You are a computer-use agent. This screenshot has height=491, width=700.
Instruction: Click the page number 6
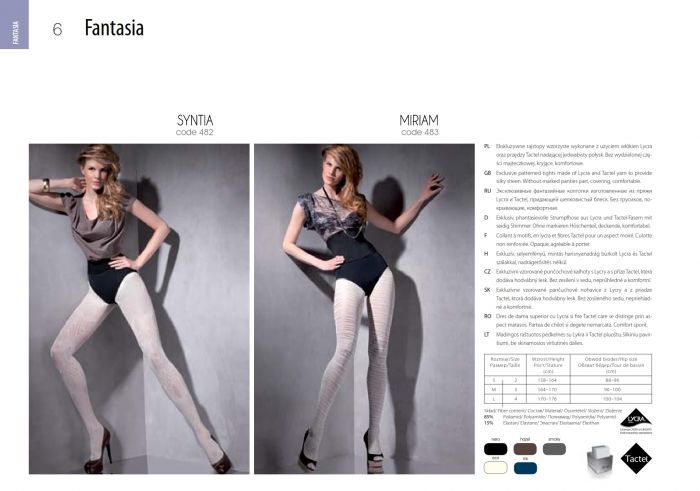[57, 29]
